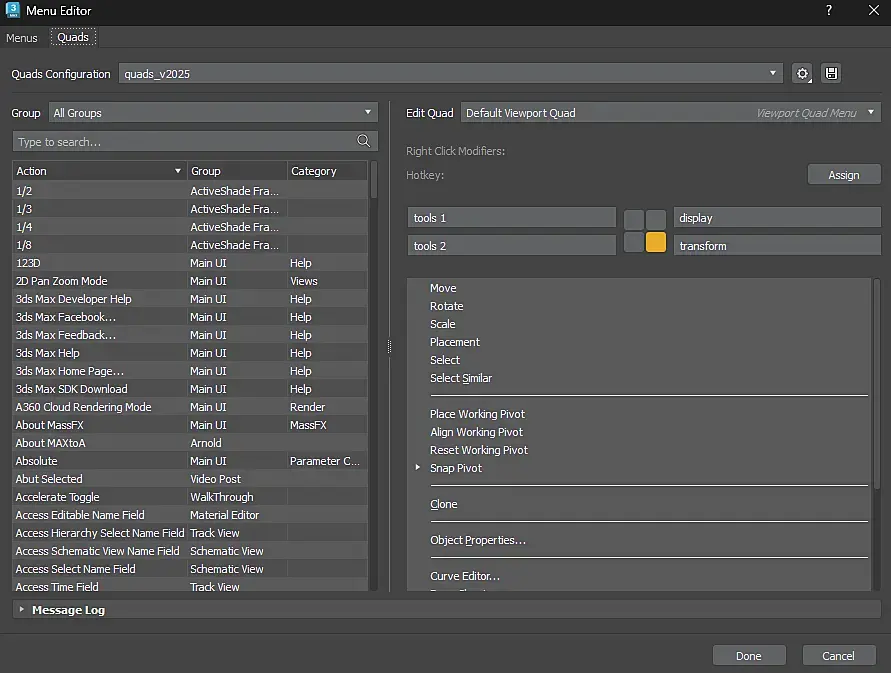The height and width of the screenshot is (673, 891).
Task: Click the Cancel button
Action: point(838,656)
